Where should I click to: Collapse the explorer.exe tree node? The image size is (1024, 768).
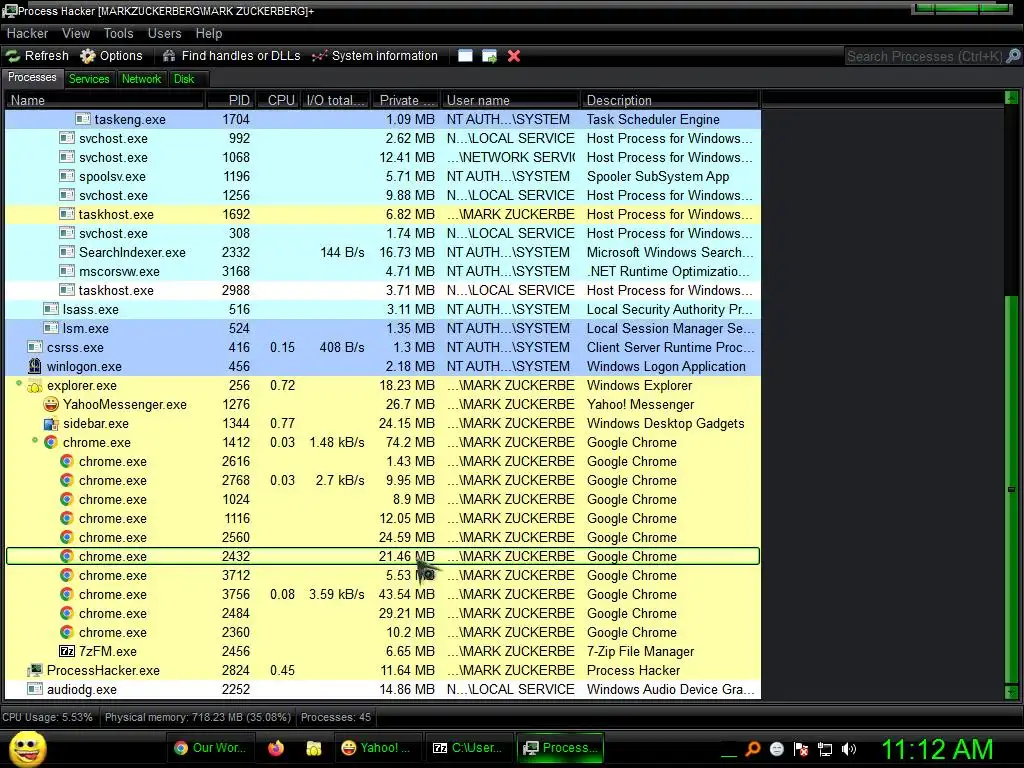click(x=20, y=383)
